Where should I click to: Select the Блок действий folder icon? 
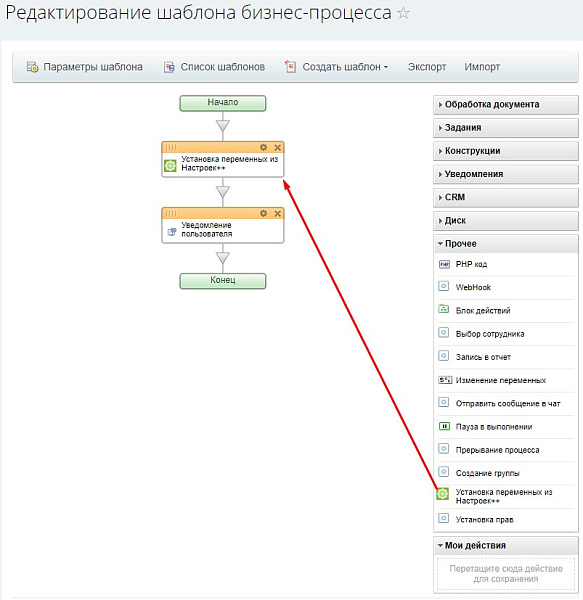click(x=444, y=309)
